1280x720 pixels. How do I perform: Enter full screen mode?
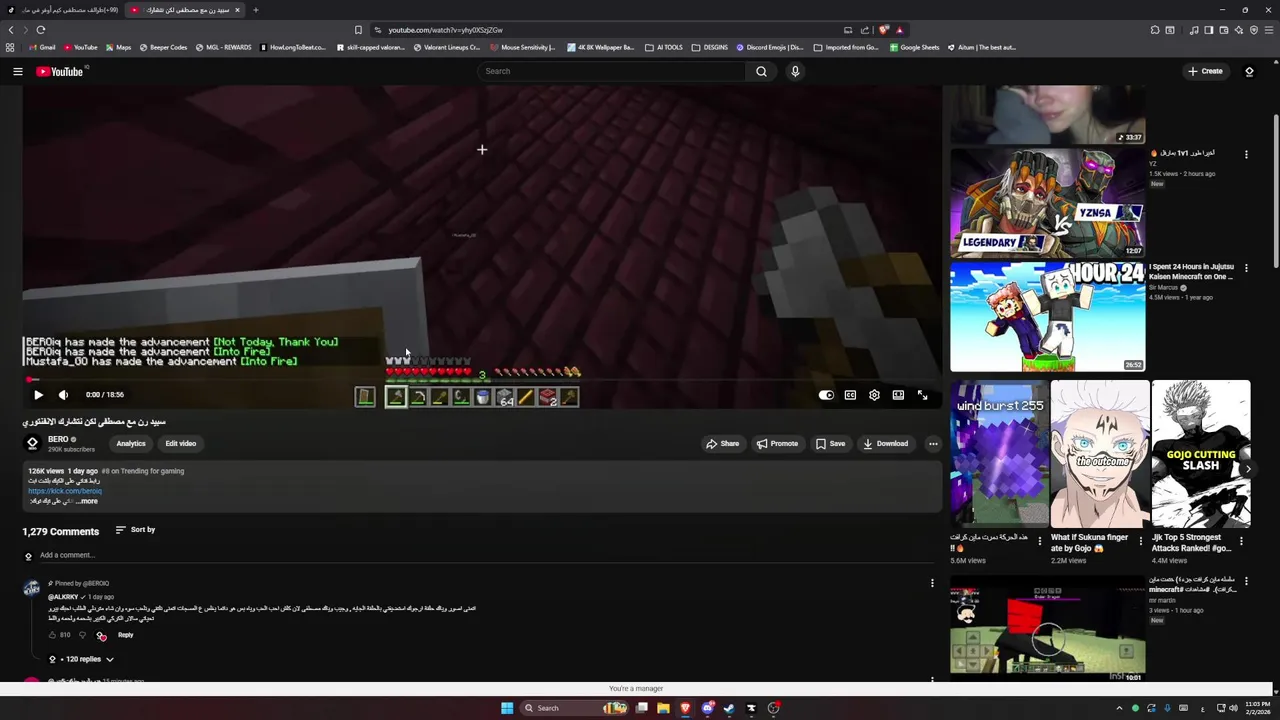pos(922,395)
